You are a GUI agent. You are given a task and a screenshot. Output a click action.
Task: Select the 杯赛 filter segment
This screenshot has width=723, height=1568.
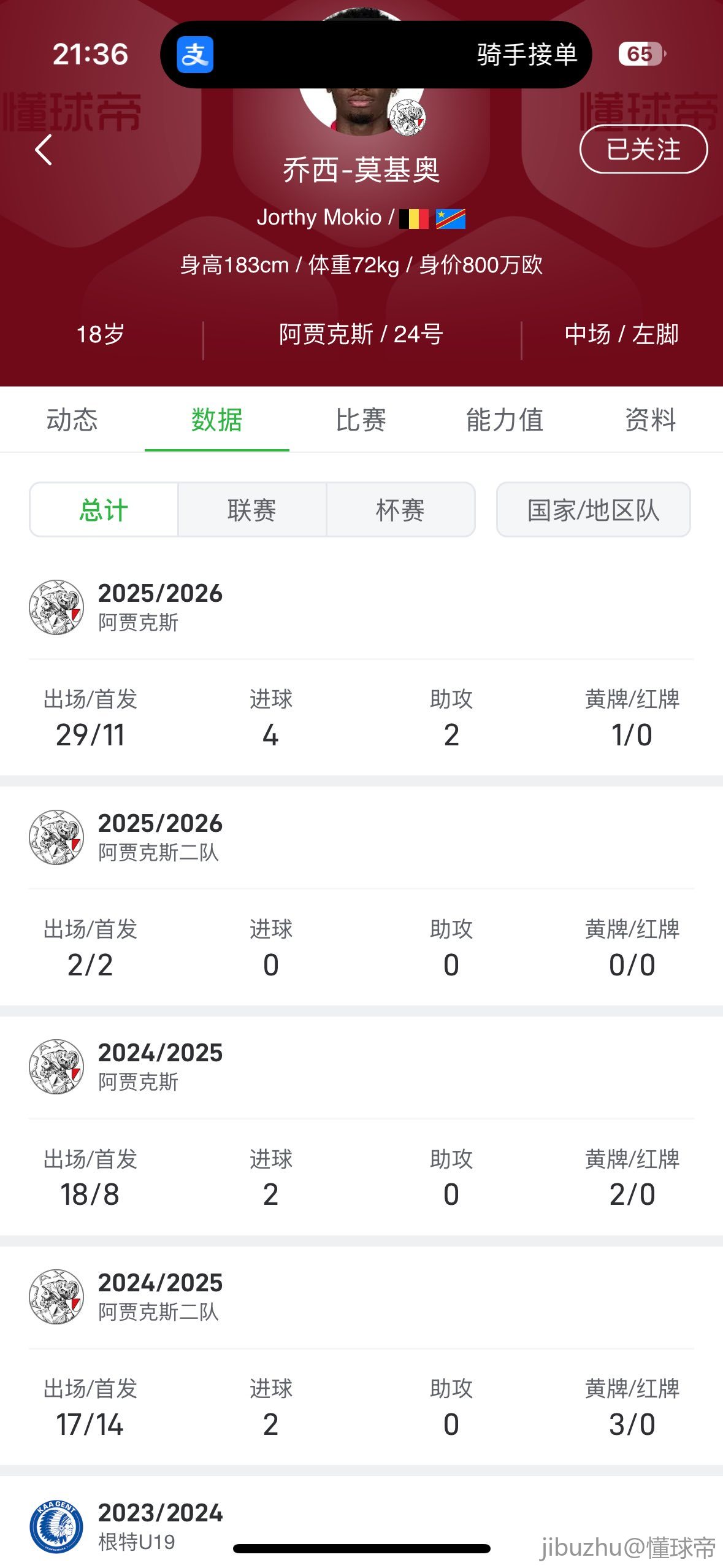[400, 510]
